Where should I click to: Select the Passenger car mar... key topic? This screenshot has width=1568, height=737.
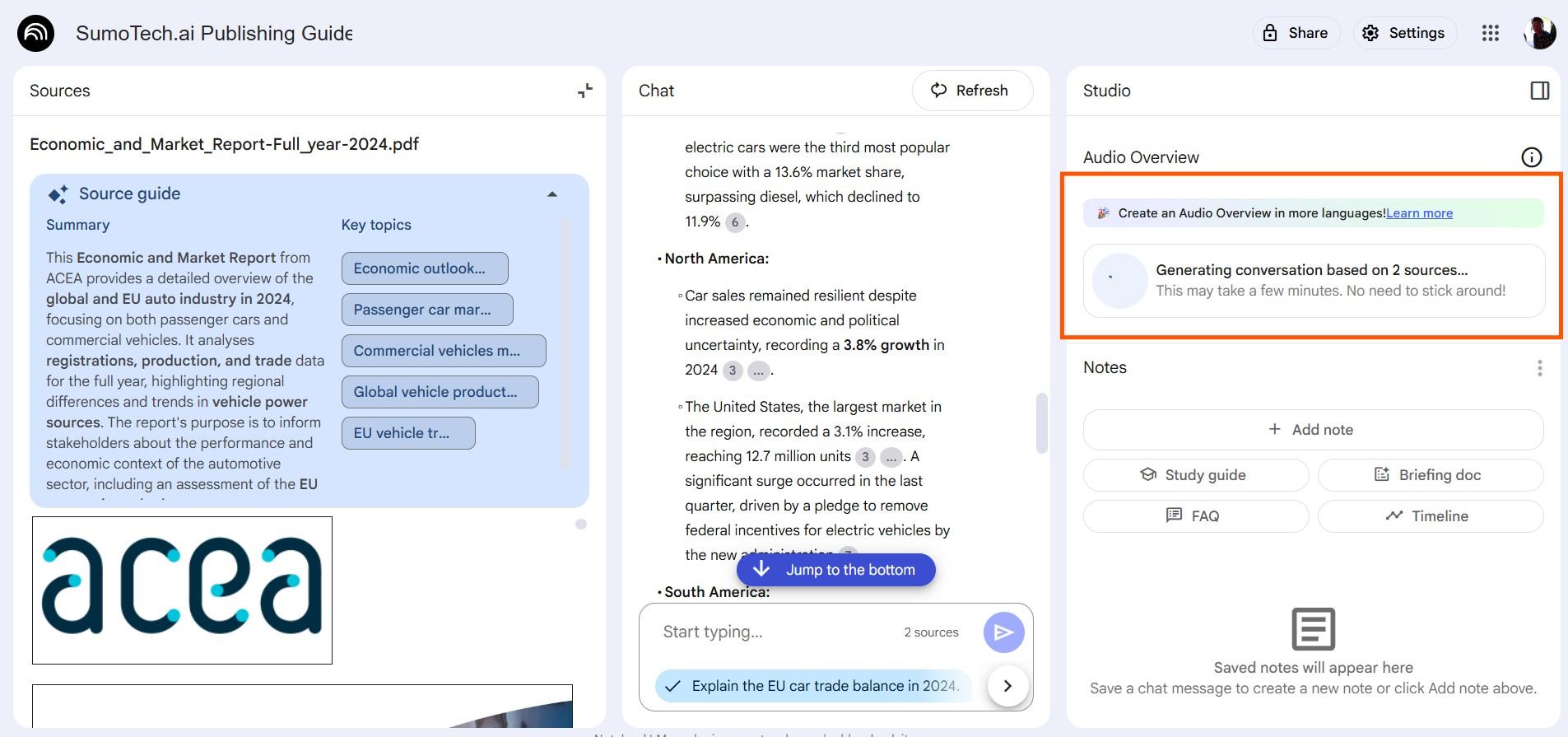[427, 310]
